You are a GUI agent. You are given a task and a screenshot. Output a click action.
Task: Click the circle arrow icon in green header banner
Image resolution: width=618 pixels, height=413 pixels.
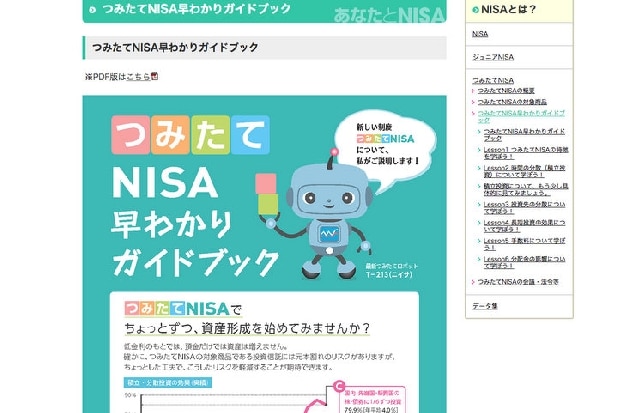(93, 9)
